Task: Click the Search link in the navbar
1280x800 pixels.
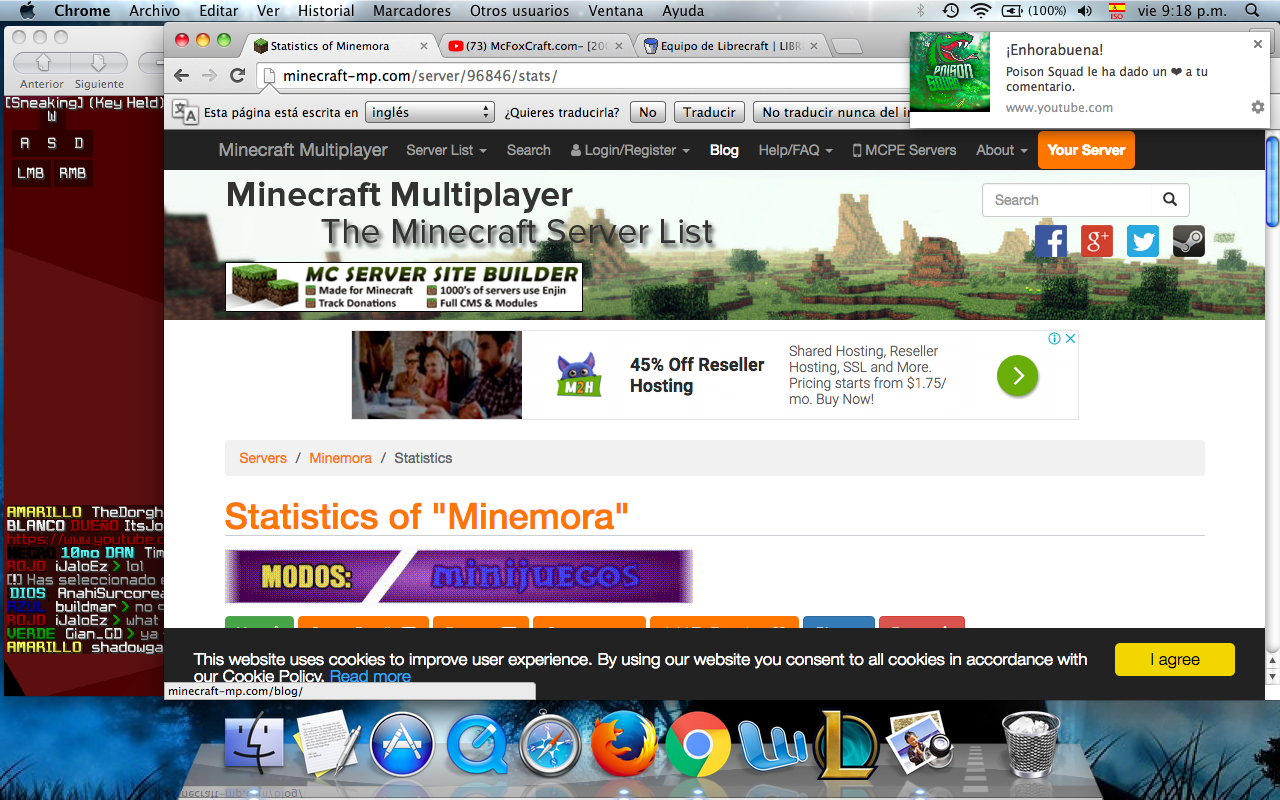Action: click(x=528, y=150)
